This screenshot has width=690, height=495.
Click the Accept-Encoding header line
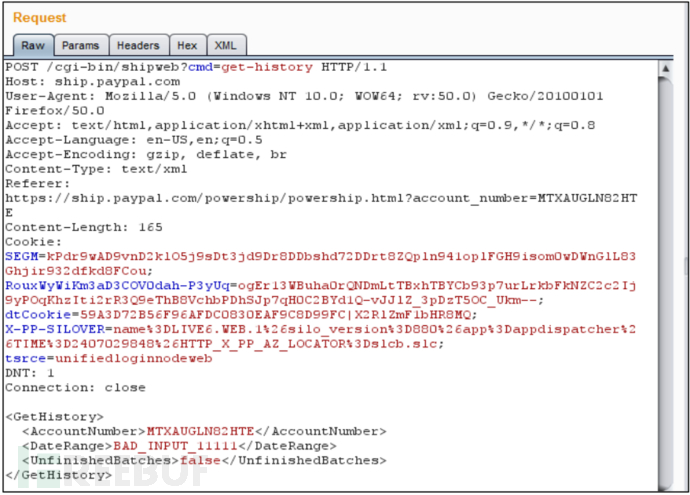coord(146,154)
